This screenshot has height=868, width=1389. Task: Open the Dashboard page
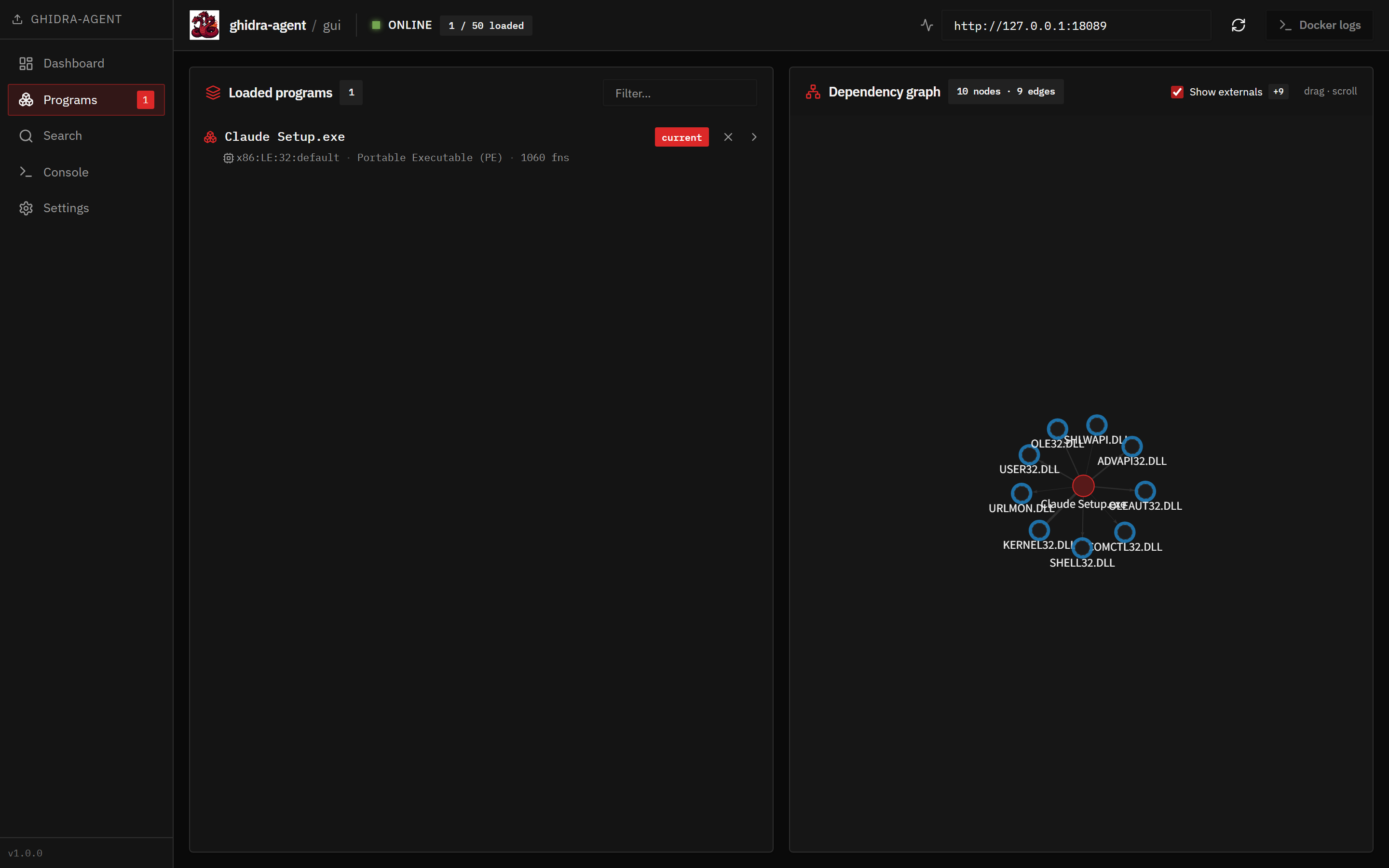[x=73, y=63]
